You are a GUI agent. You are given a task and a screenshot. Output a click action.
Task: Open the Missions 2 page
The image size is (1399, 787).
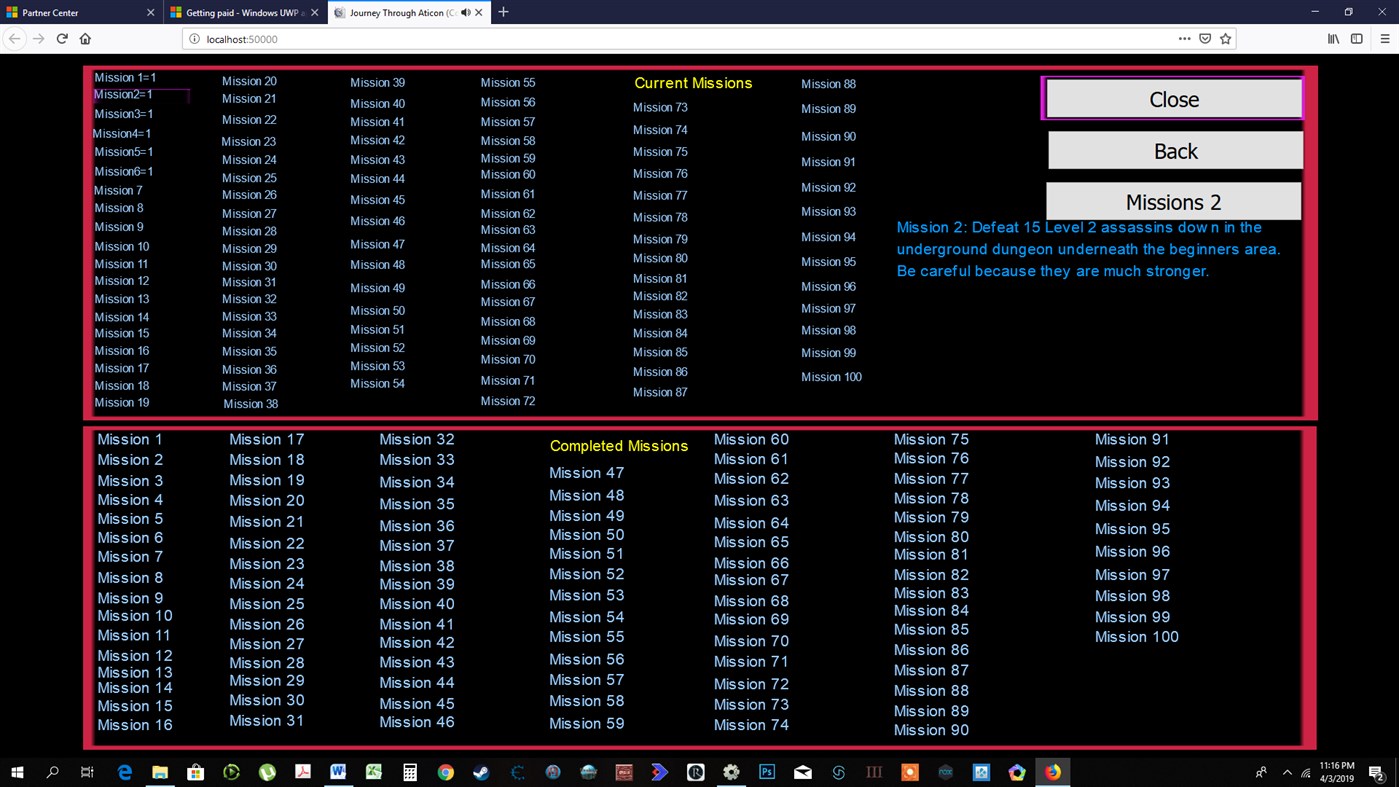(x=1173, y=202)
